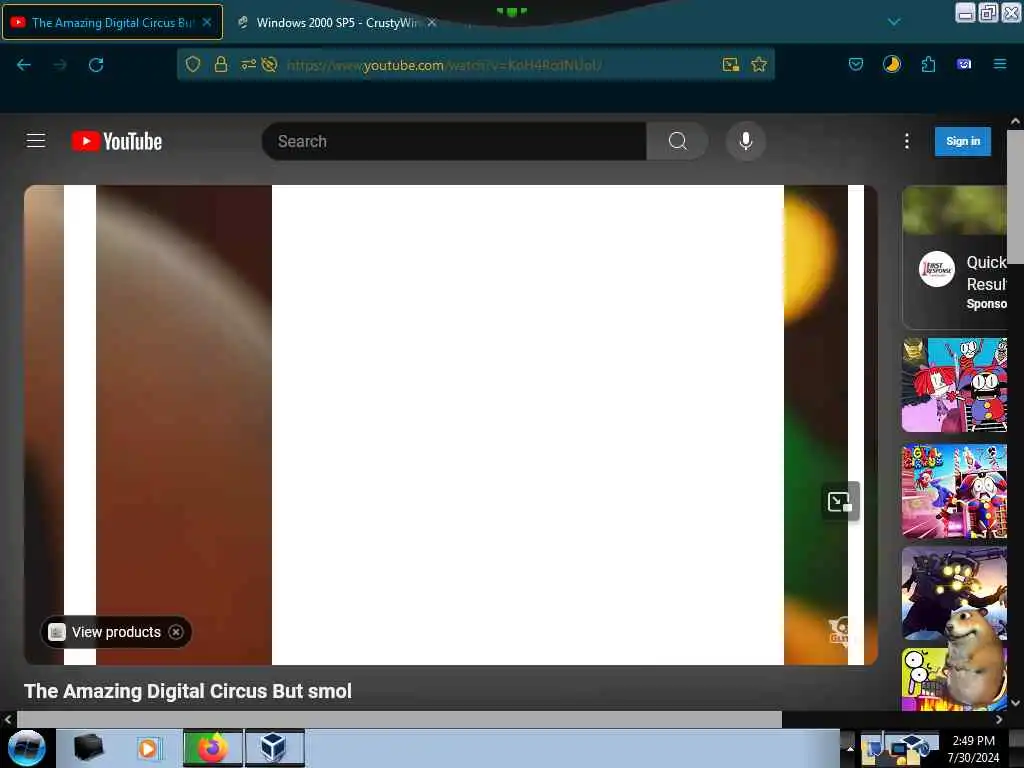Click the Sign in button

pyautogui.click(x=963, y=141)
